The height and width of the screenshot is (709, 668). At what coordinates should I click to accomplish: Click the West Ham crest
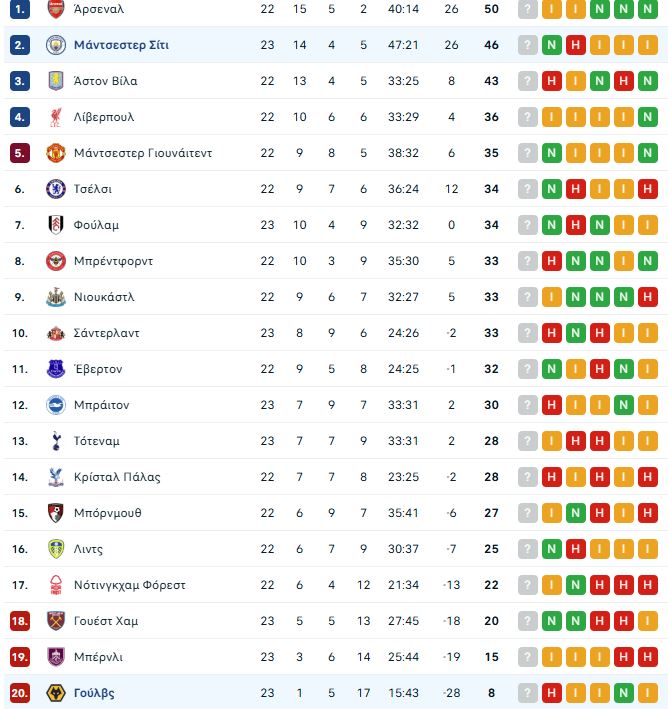[56, 621]
